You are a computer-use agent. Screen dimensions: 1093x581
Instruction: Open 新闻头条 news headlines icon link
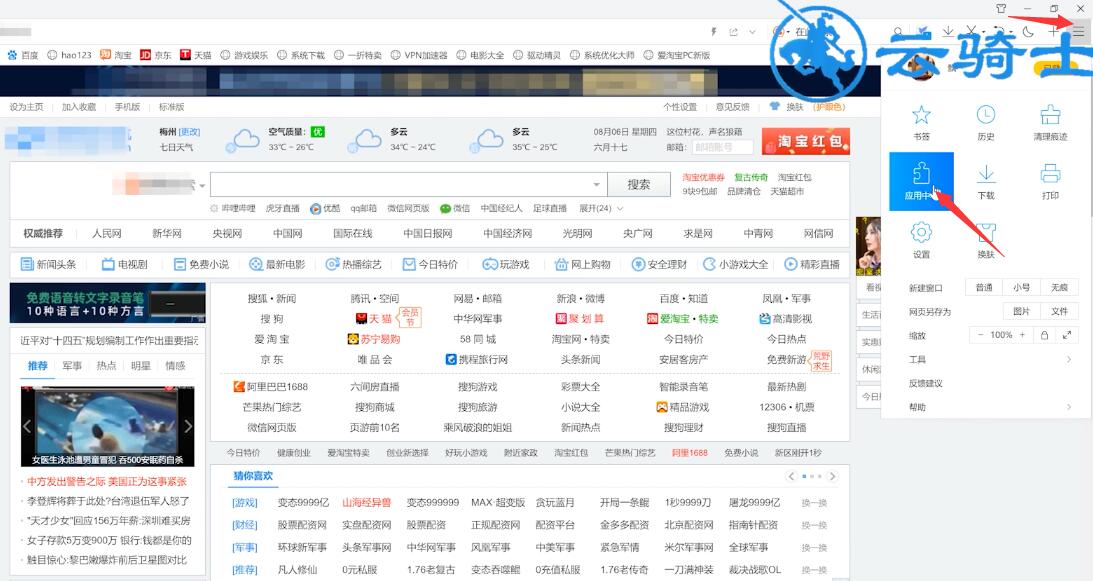click(48, 264)
